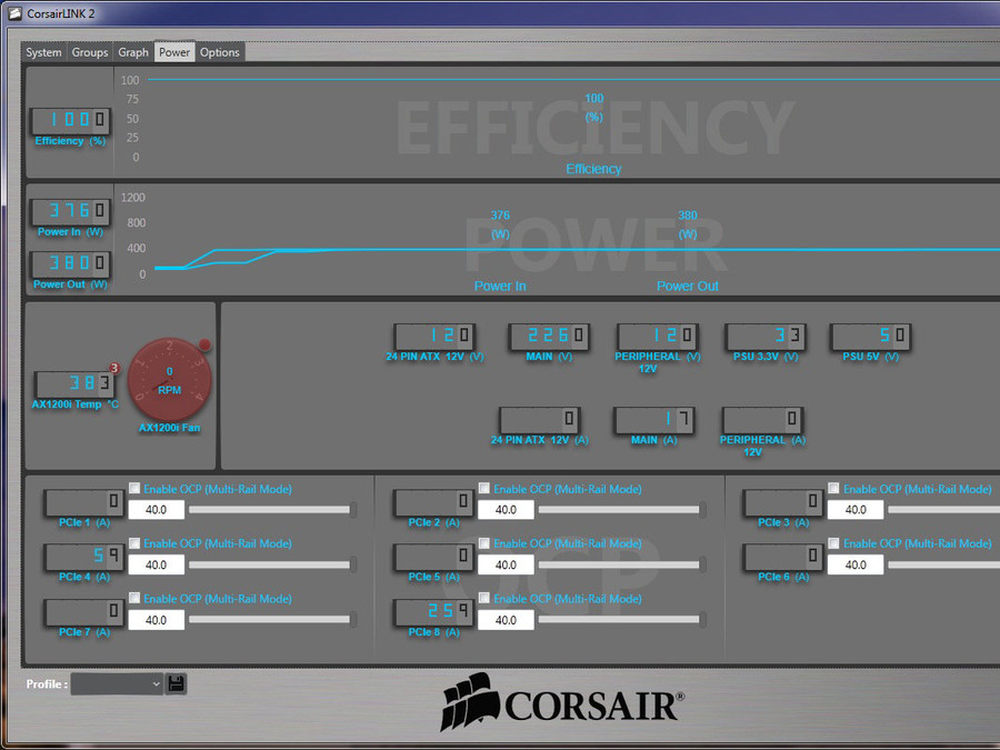This screenshot has width=1000, height=750.
Task: Click the 40.0 amp field for PCIe 1
Action: point(156,510)
